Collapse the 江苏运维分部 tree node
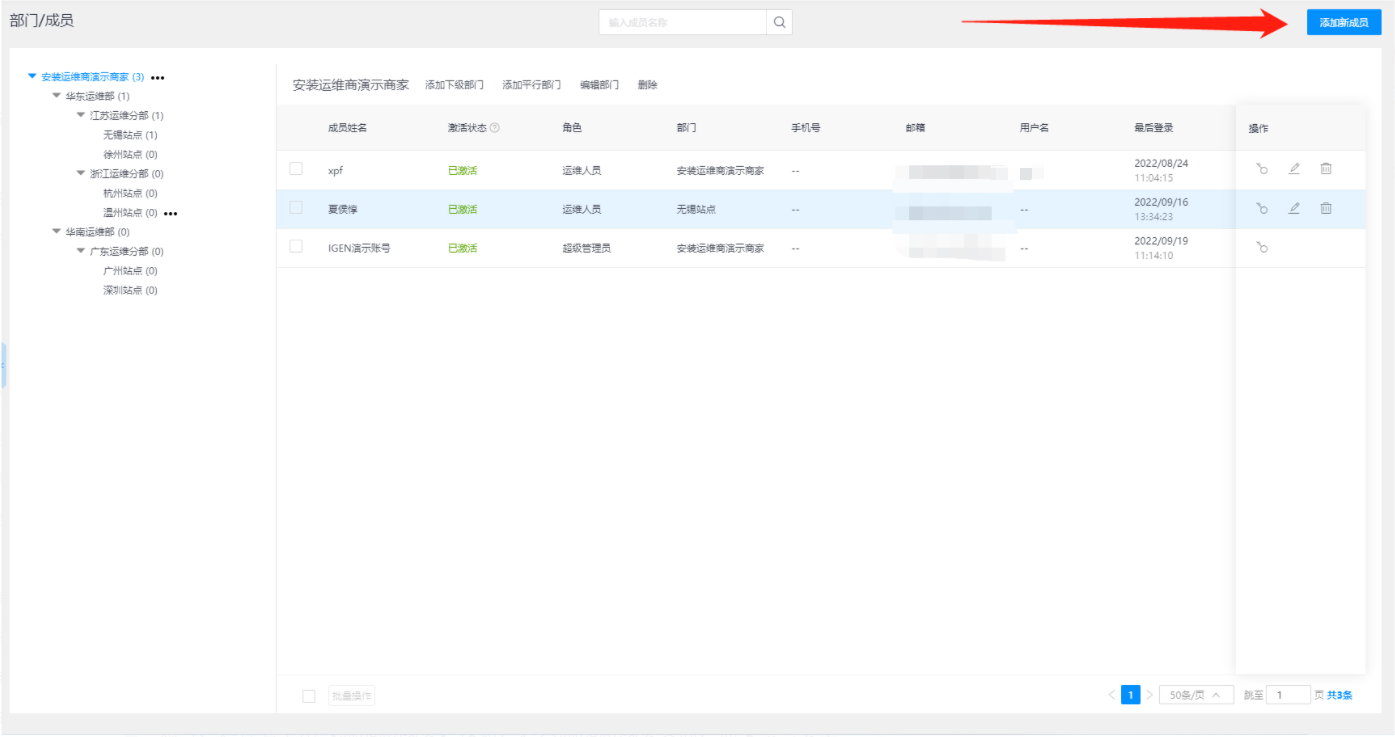This screenshot has height=737, width=1395. 81,115
